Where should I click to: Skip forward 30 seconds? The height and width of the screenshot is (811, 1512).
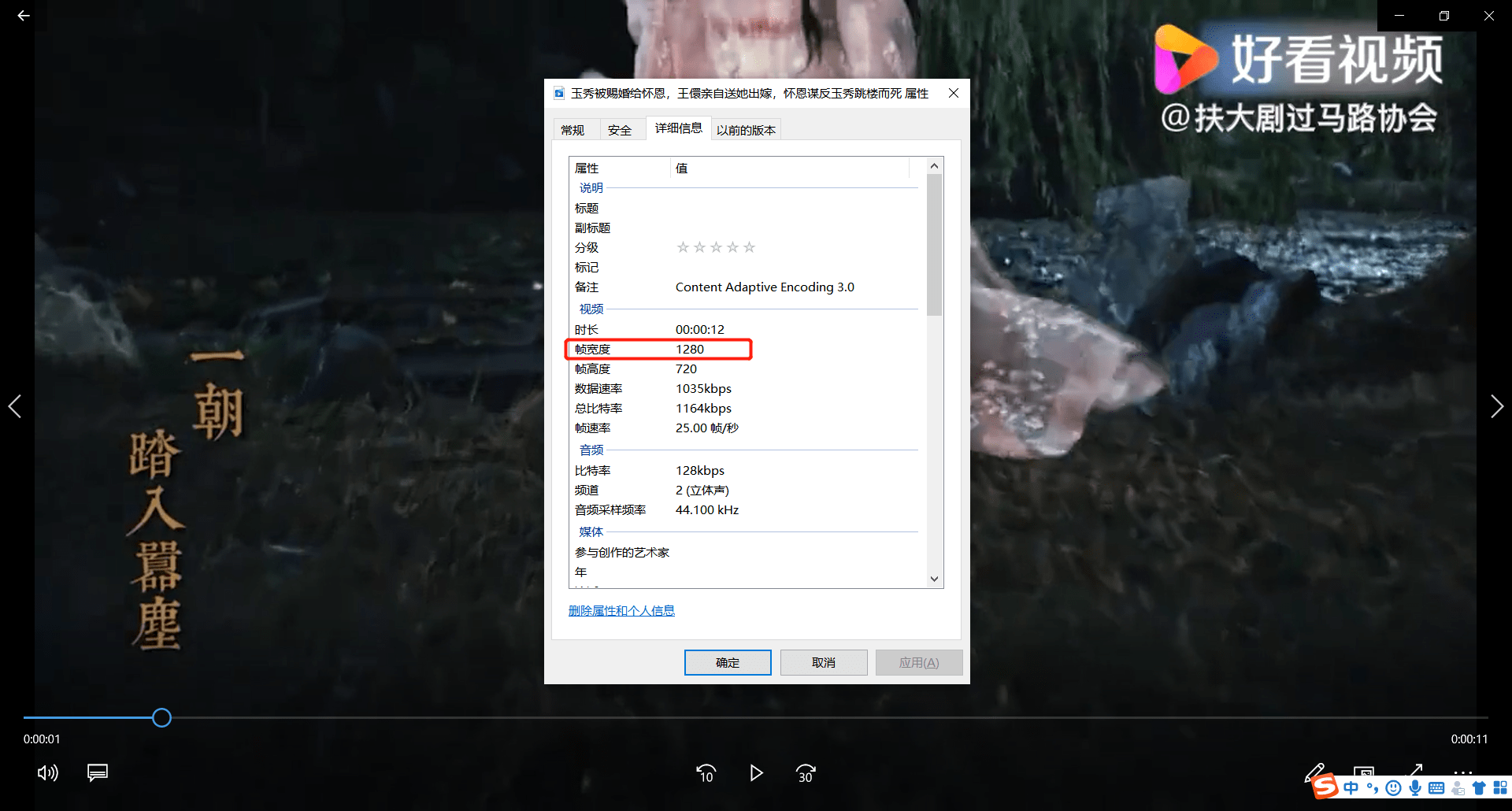pos(806,773)
